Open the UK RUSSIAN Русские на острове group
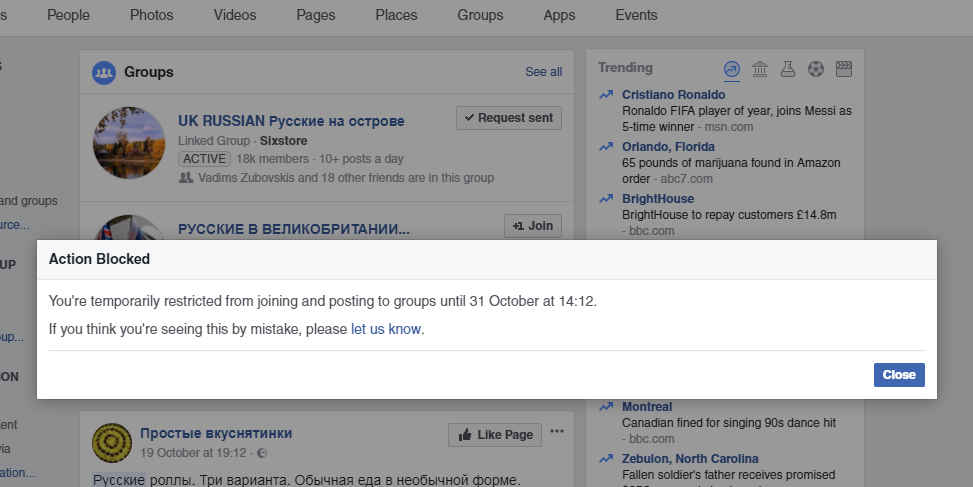 (291, 121)
